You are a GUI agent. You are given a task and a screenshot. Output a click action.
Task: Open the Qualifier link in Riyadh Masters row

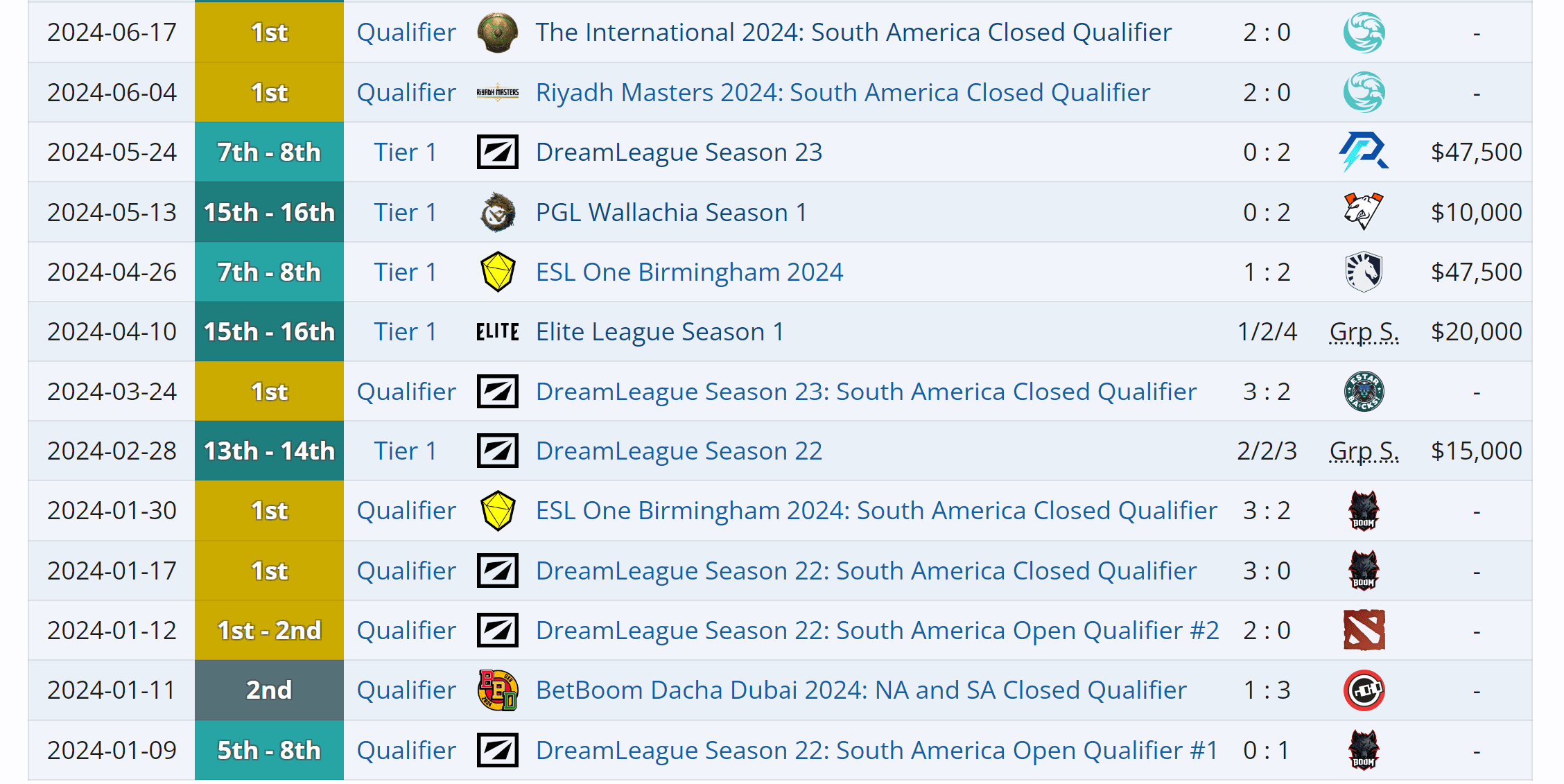(405, 92)
